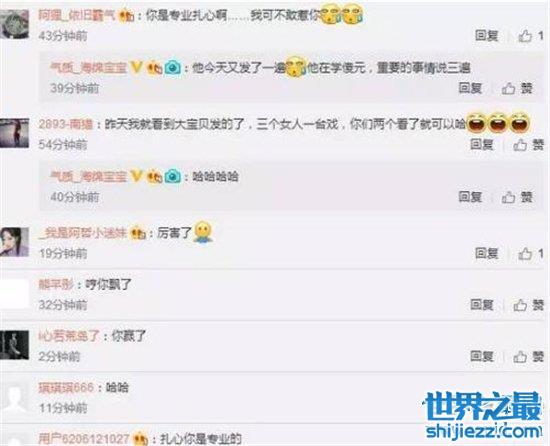Reply to the 厉害了 comment
The width and height of the screenshot is (550, 446).
coord(487,253)
